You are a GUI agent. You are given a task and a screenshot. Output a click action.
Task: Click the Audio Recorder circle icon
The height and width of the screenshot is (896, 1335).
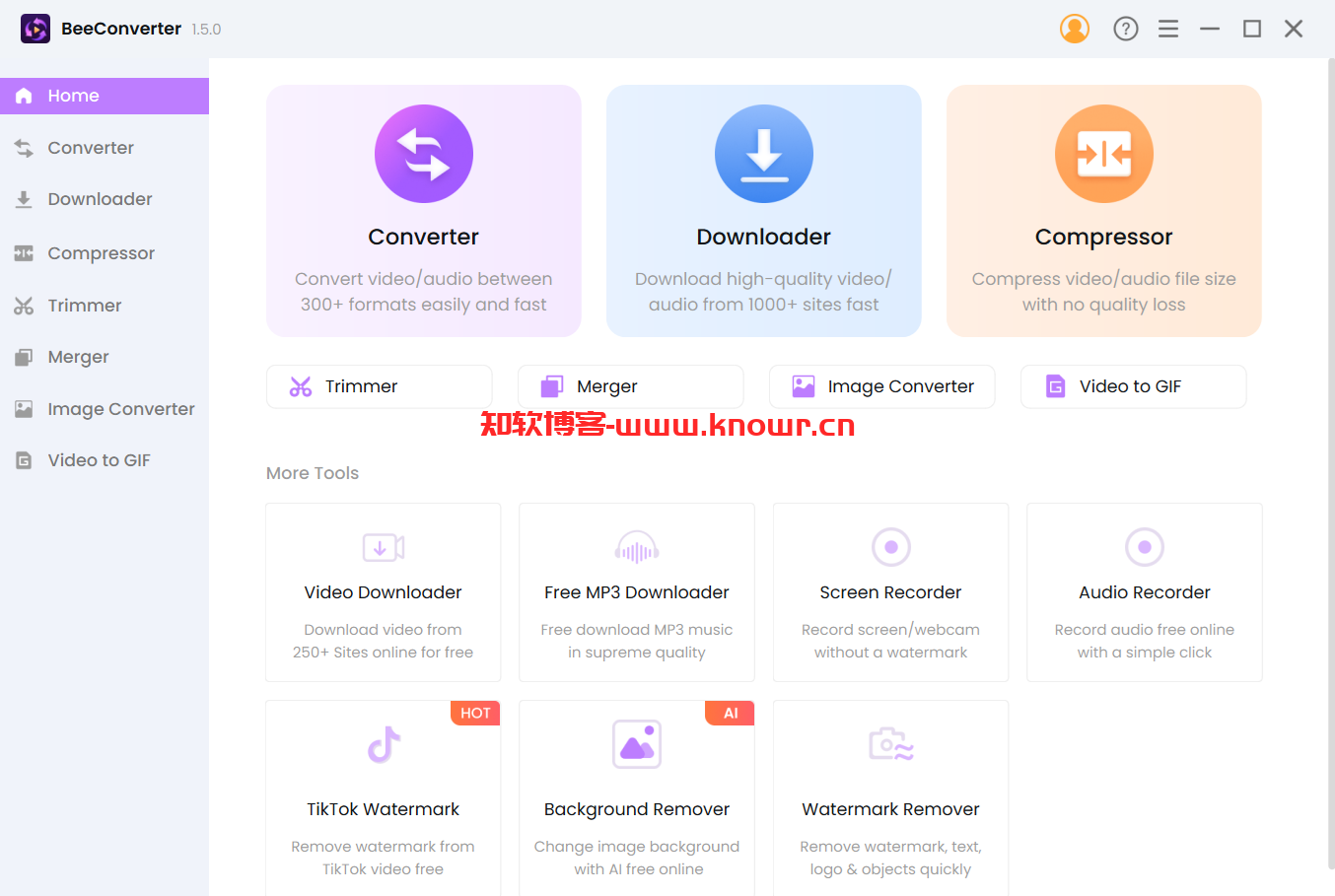(x=1145, y=547)
